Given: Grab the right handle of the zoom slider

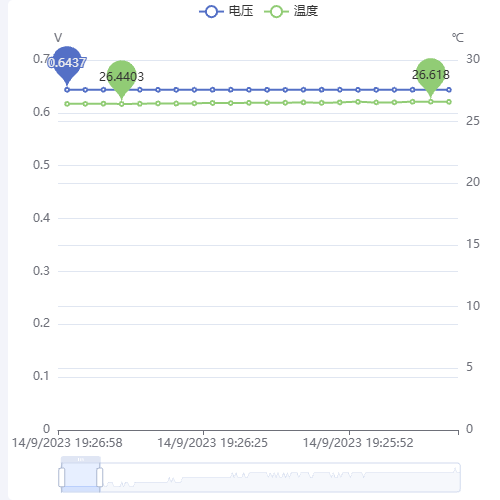Looking at the screenshot, I should point(100,477).
